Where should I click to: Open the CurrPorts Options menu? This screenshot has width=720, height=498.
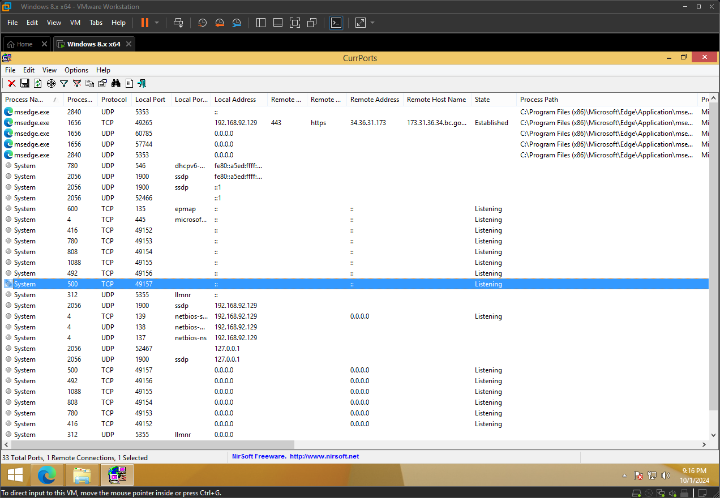(76, 70)
